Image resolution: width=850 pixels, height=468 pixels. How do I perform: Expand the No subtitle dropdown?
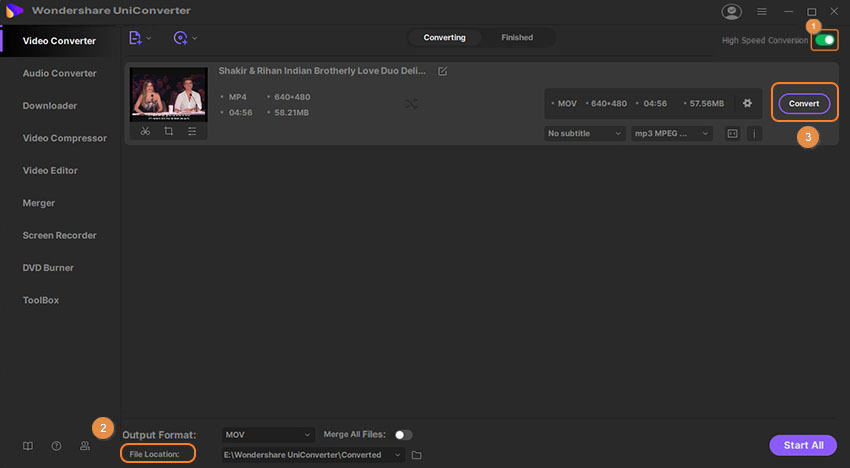[585, 133]
